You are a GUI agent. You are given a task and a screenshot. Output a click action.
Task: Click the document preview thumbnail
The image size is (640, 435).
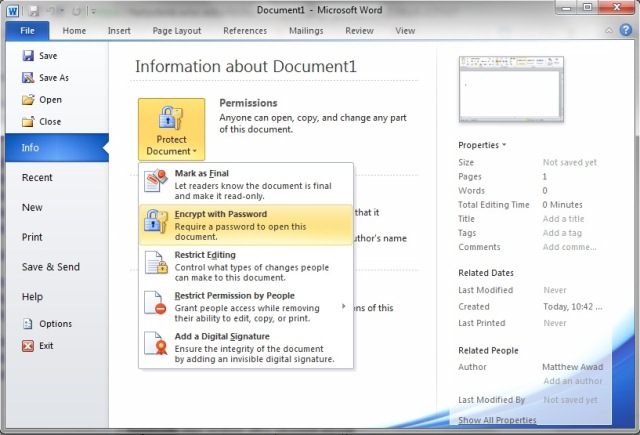click(x=511, y=89)
